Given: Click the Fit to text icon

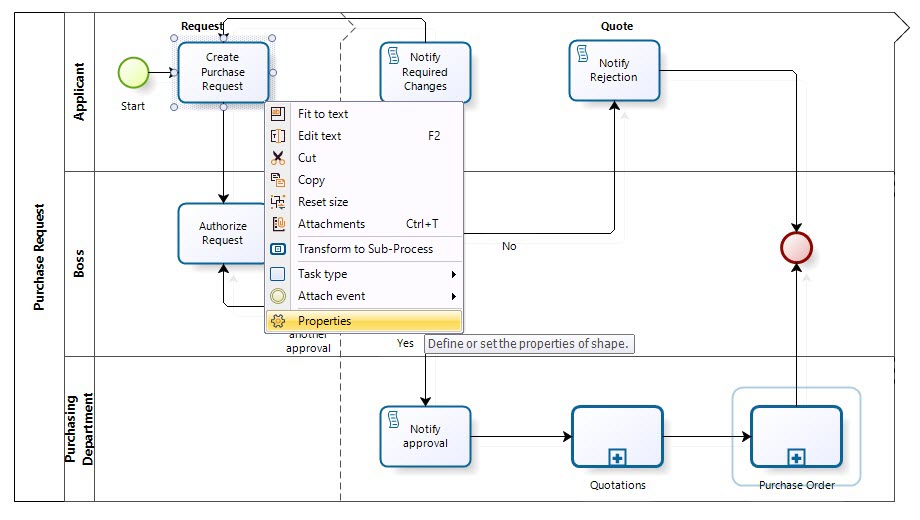Looking at the screenshot, I should point(278,114).
